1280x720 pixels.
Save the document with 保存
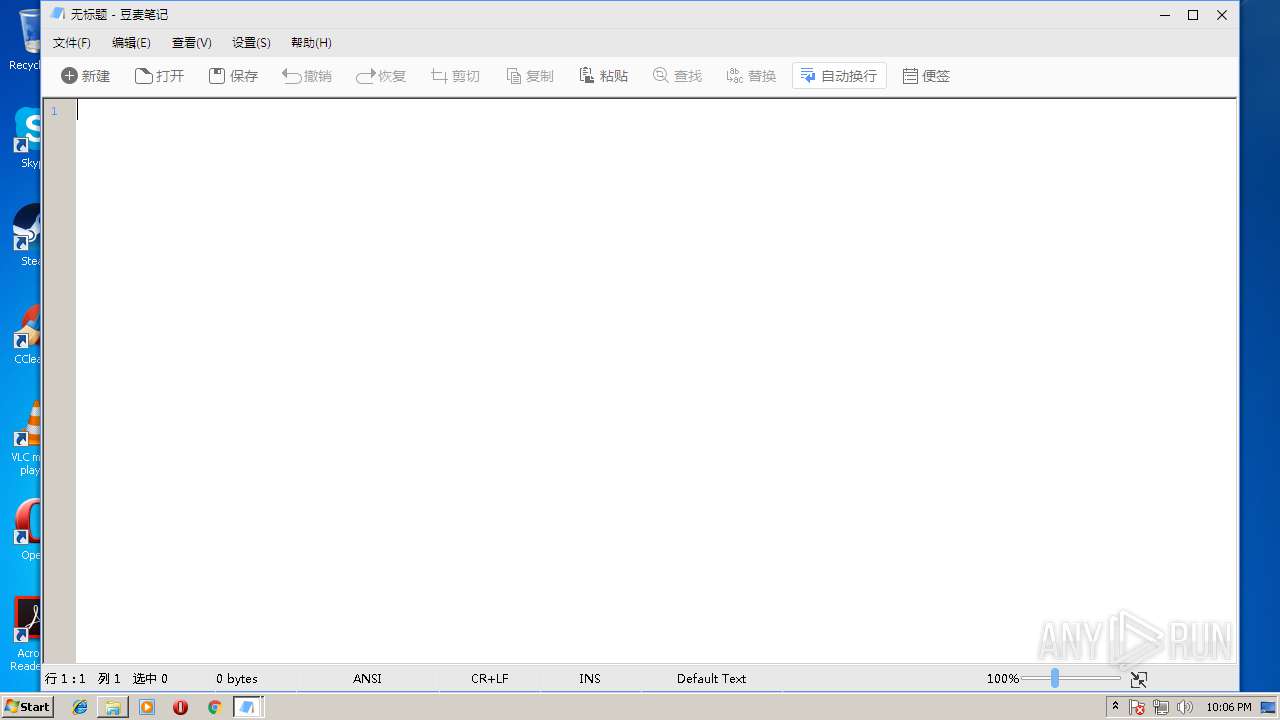click(x=234, y=76)
